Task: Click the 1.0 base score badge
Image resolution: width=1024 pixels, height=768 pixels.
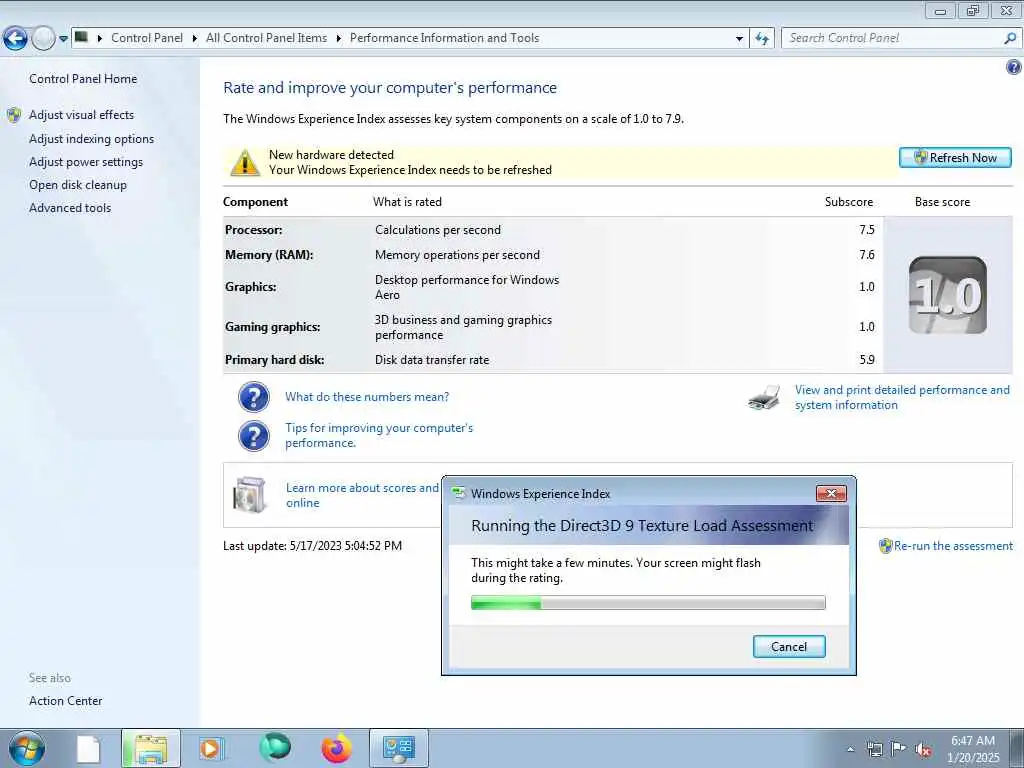Action: pyautogui.click(x=948, y=295)
